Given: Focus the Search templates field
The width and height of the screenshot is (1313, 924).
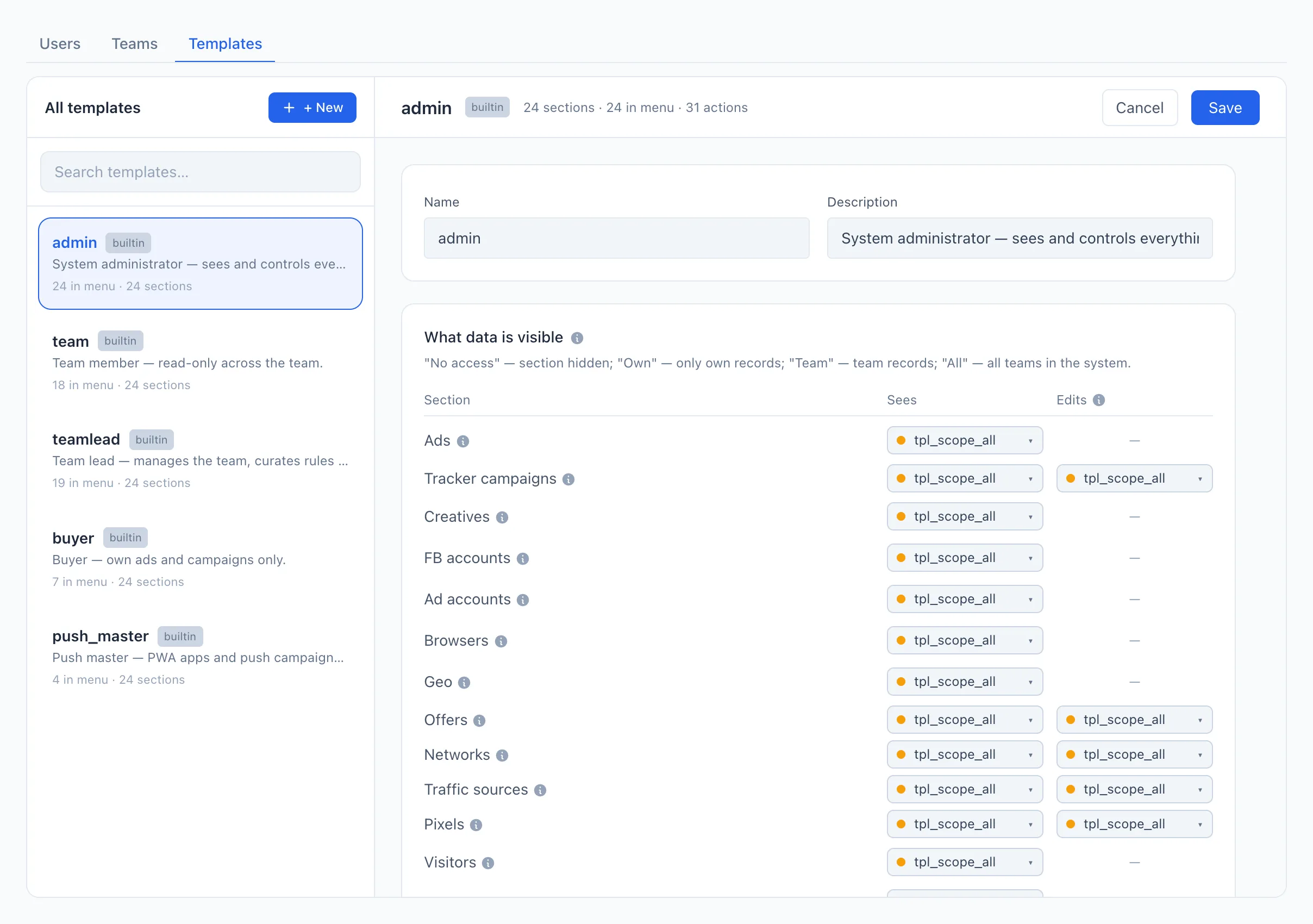Looking at the screenshot, I should pyautogui.click(x=201, y=172).
